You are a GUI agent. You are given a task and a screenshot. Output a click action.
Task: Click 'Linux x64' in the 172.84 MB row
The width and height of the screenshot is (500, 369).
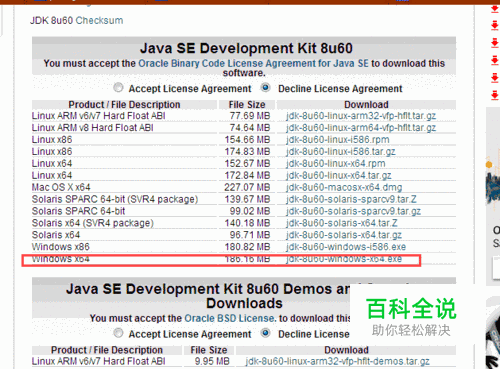(x=52, y=176)
